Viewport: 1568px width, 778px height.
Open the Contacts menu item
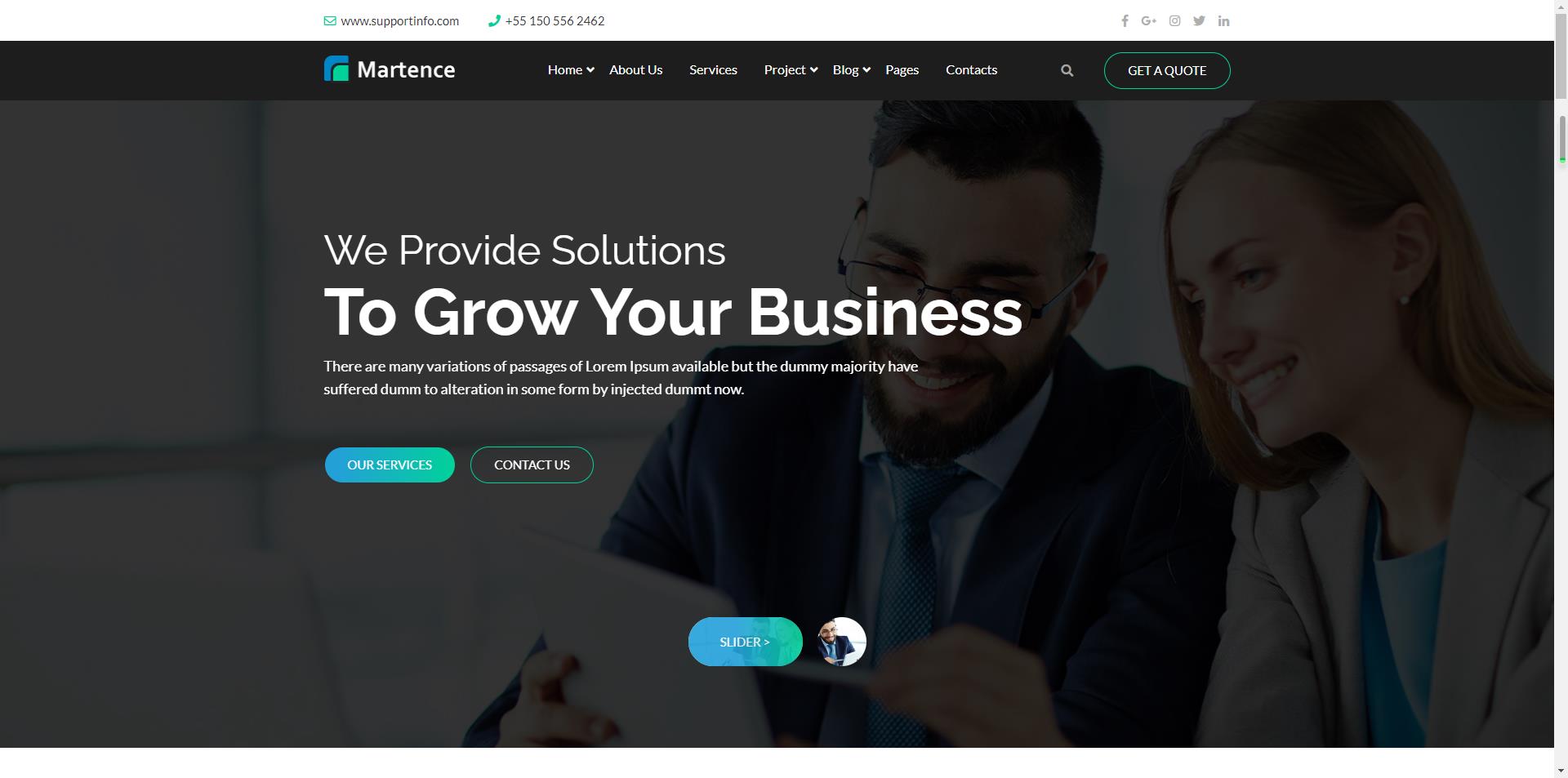tap(971, 70)
